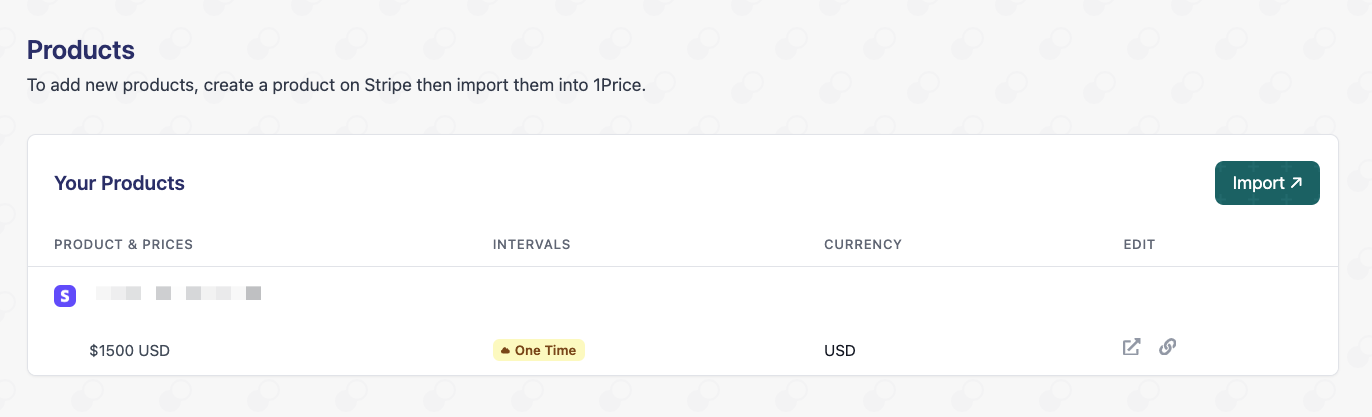The image size is (1372, 417).
Task: Click the $1500 USD price
Action: point(129,351)
